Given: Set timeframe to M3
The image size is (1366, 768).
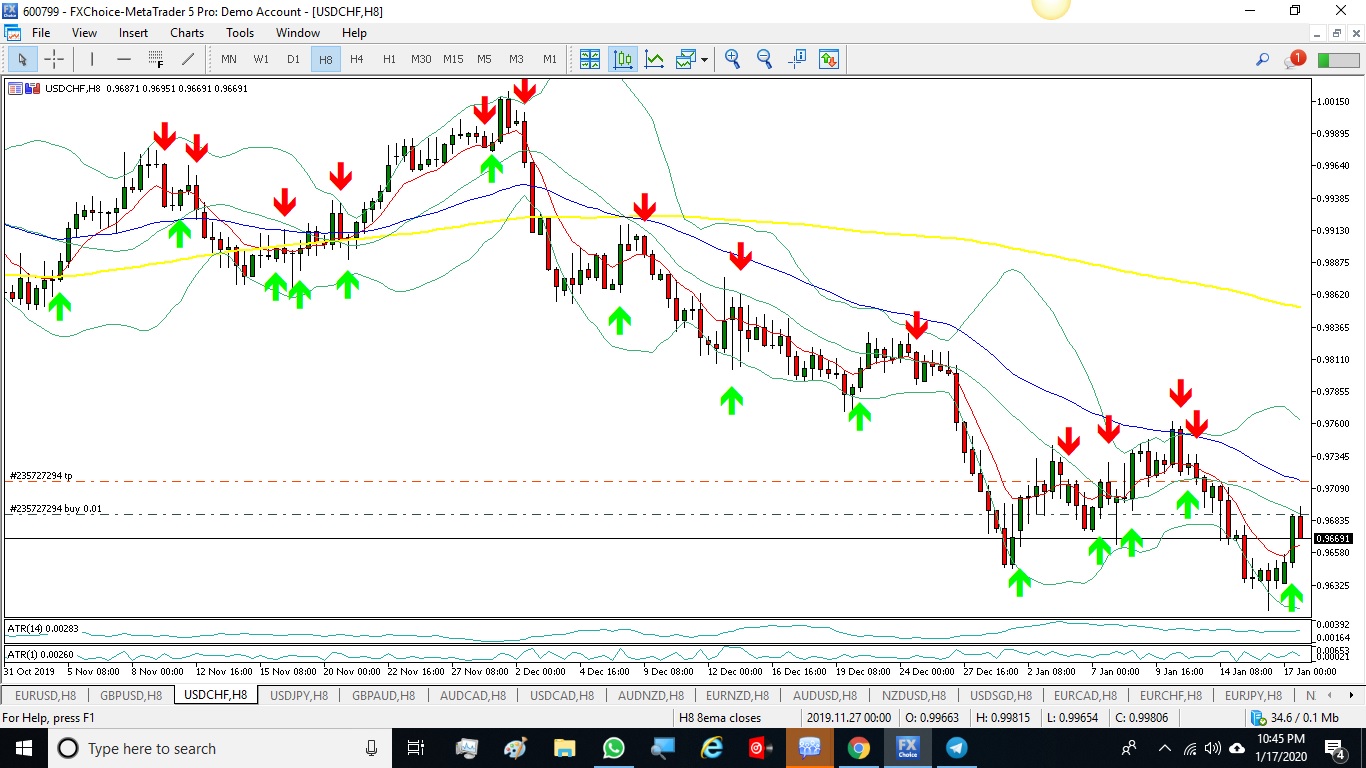Looking at the screenshot, I should (517, 59).
